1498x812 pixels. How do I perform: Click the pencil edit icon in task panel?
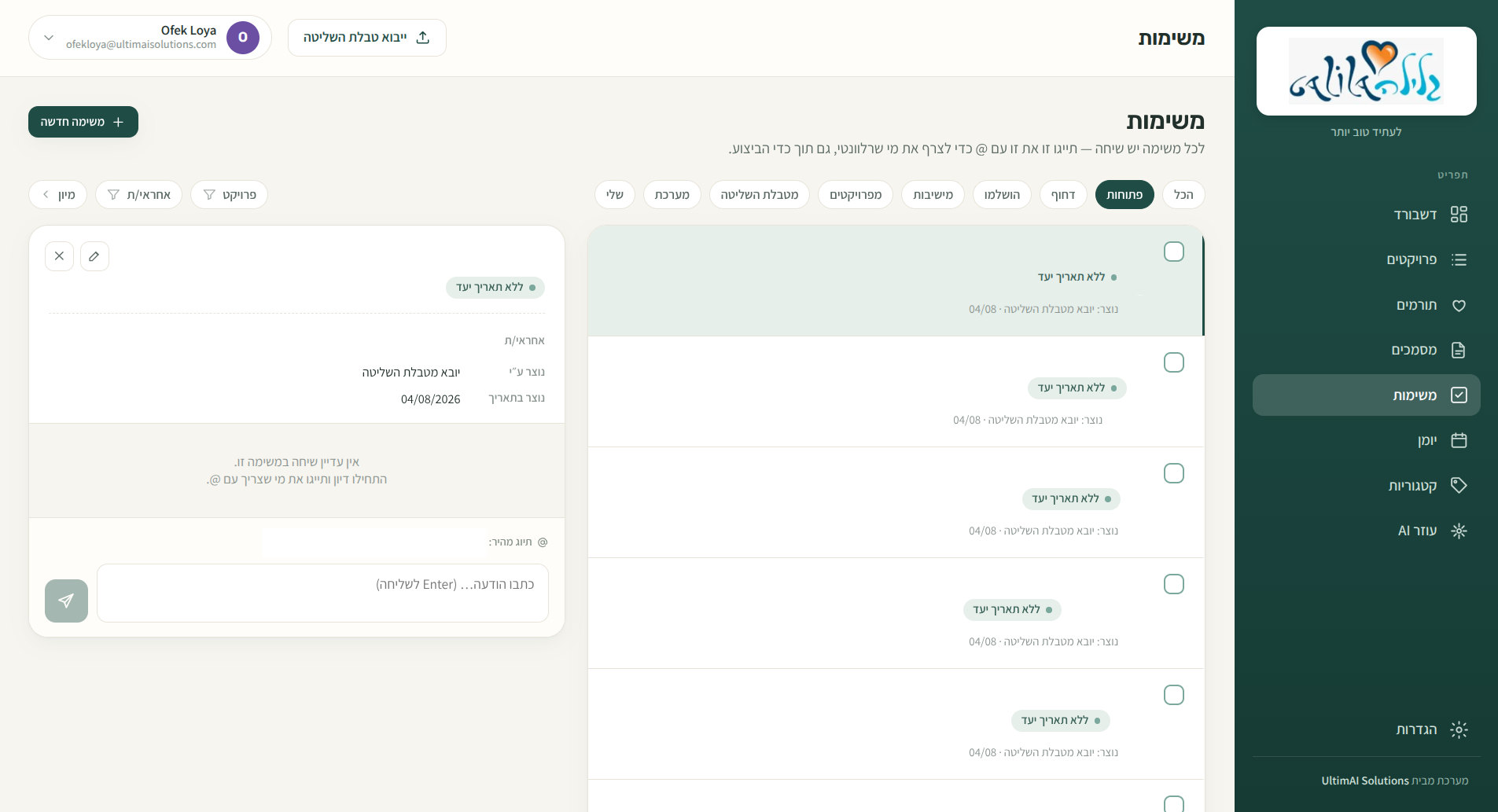tap(94, 256)
